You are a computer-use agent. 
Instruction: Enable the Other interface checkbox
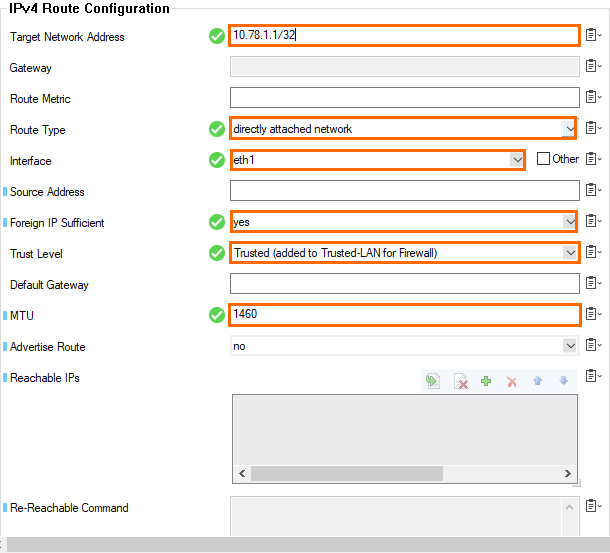pyautogui.click(x=543, y=159)
